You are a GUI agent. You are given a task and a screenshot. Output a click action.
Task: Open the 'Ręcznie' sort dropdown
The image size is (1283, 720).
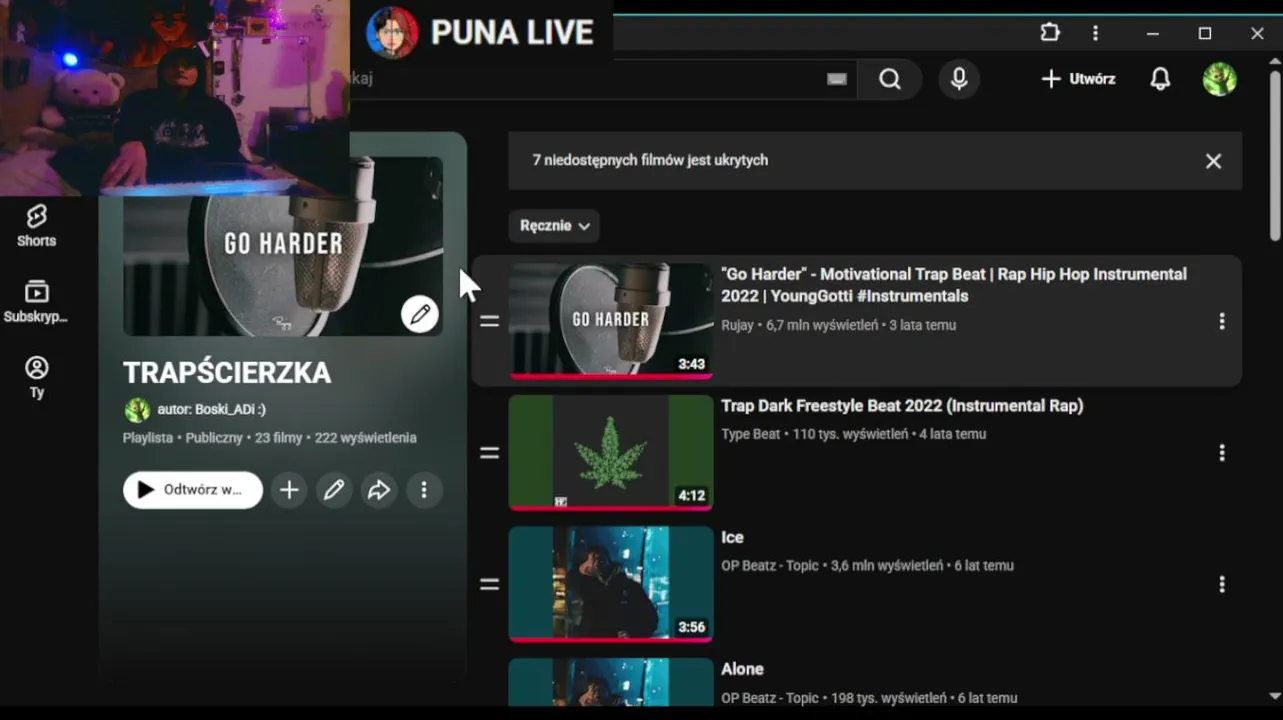tap(554, 226)
